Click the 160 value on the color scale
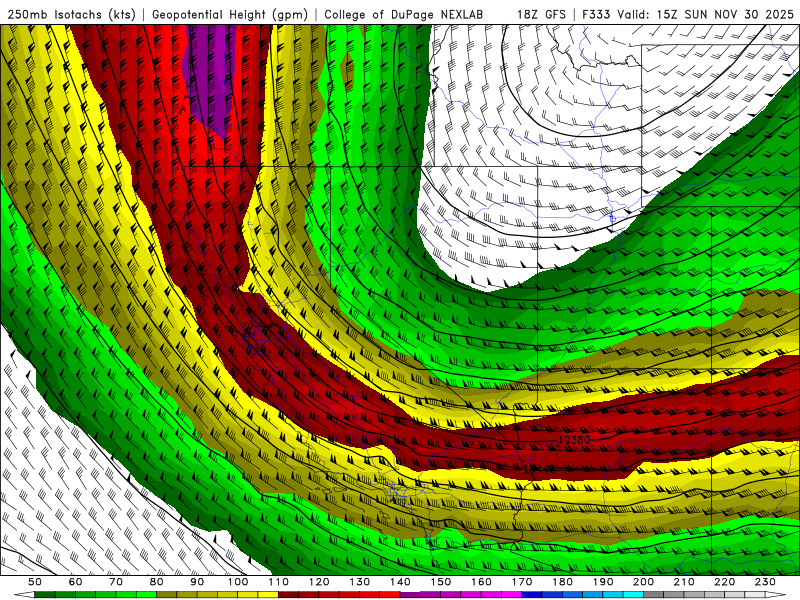800x600 pixels. (481, 582)
